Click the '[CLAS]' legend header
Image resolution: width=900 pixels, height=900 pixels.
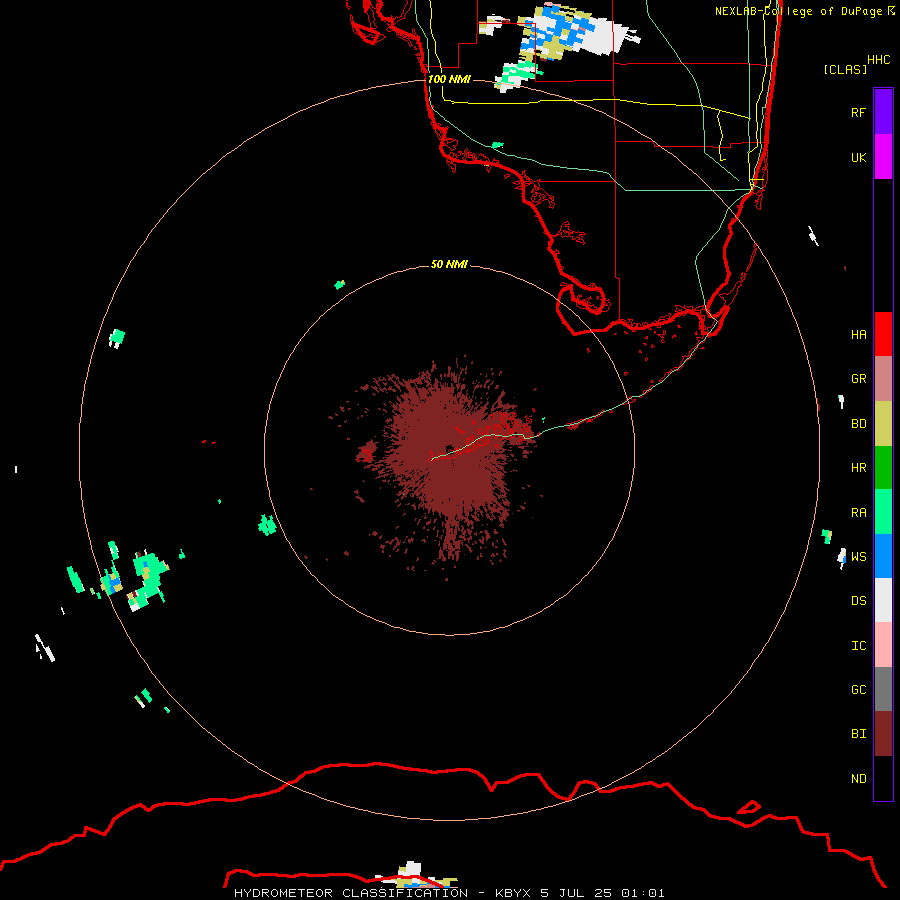(x=845, y=69)
